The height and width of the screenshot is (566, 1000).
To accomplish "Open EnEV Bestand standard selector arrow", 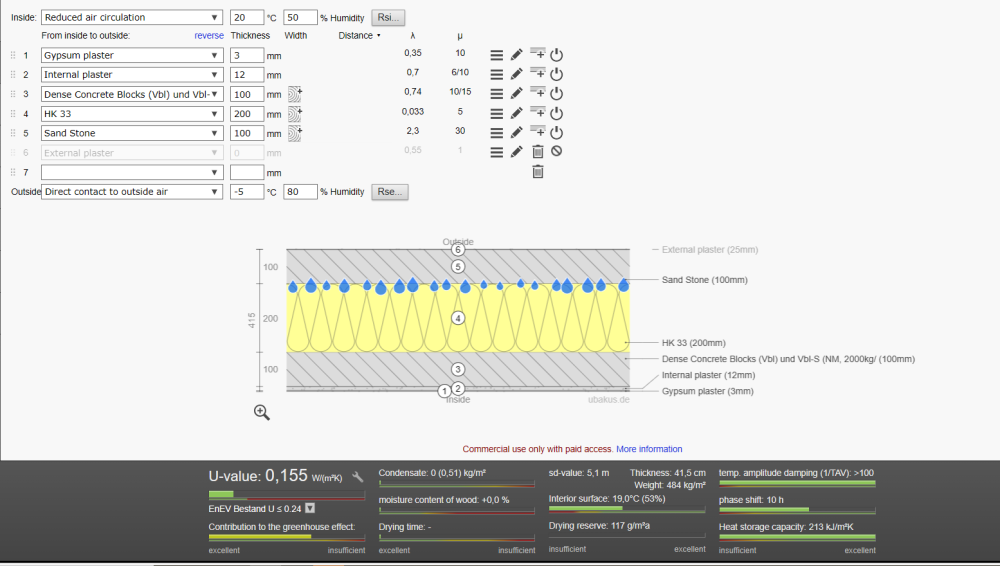I will (310, 509).
